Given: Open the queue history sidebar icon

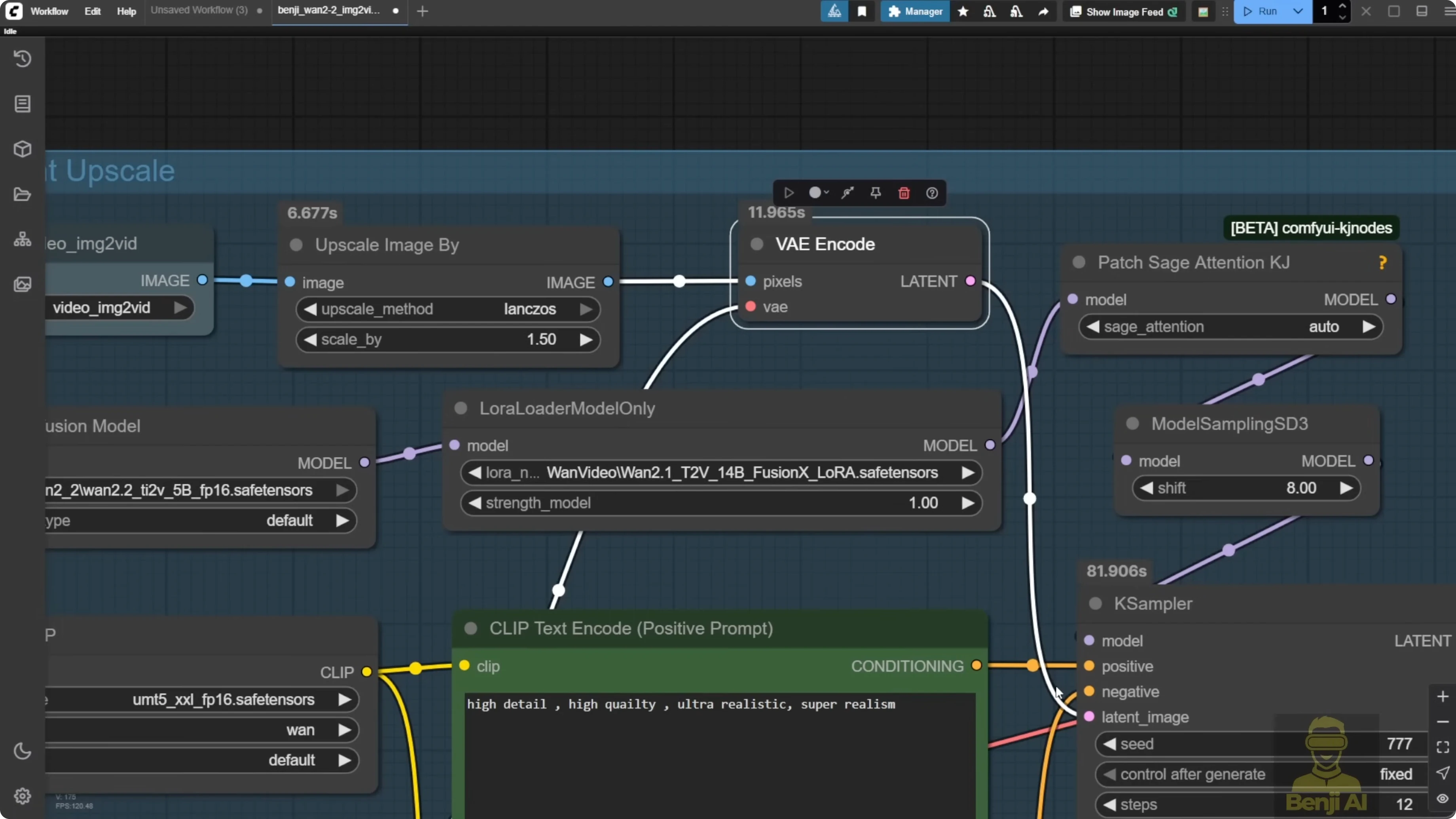Looking at the screenshot, I should (x=23, y=59).
